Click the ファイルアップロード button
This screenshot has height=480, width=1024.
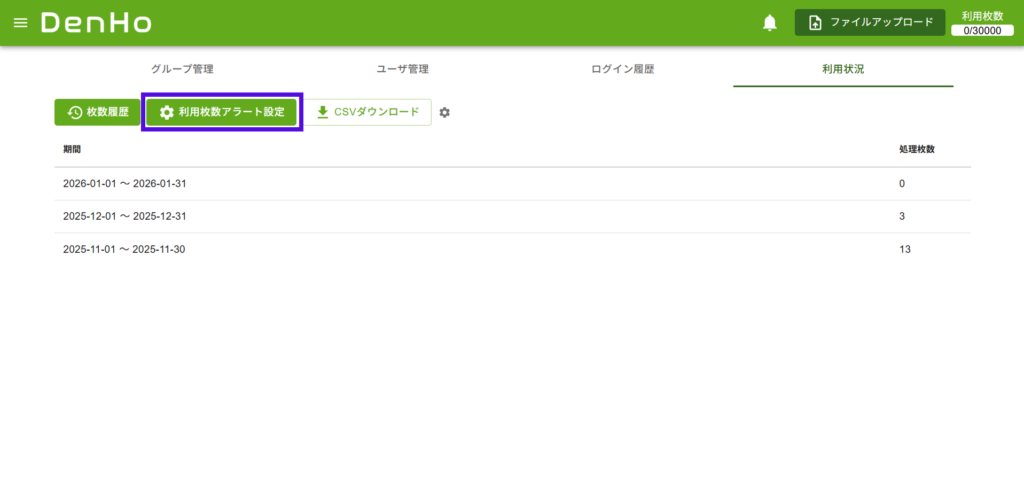pos(870,22)
